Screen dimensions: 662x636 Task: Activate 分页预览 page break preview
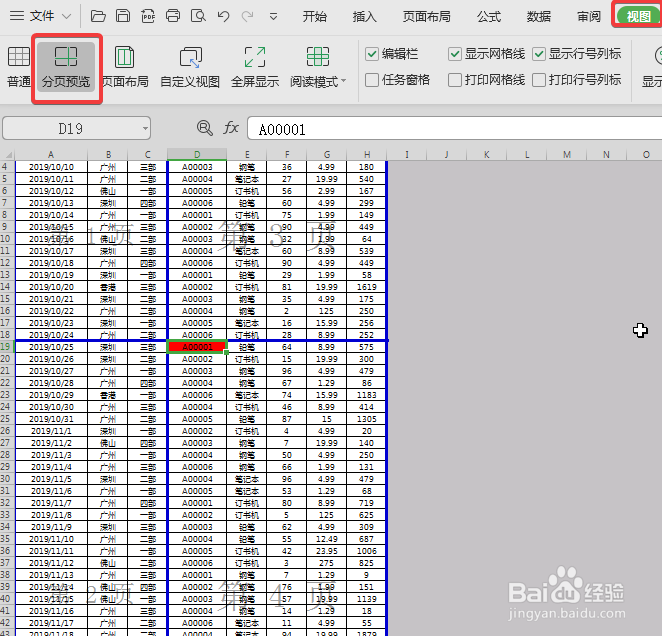click(x=66, y=67)
